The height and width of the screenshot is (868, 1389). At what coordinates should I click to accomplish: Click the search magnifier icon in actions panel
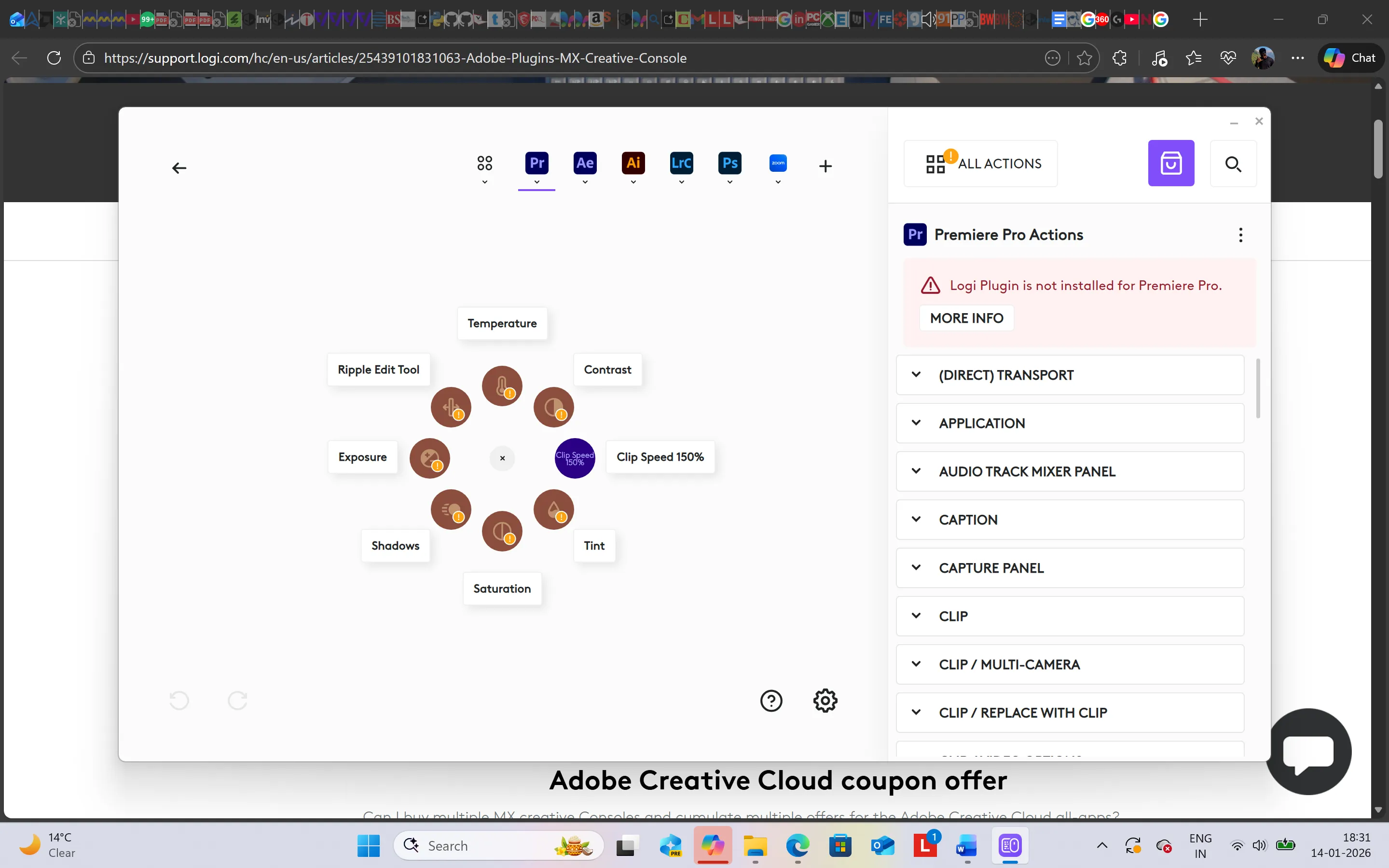point(1233,164)
